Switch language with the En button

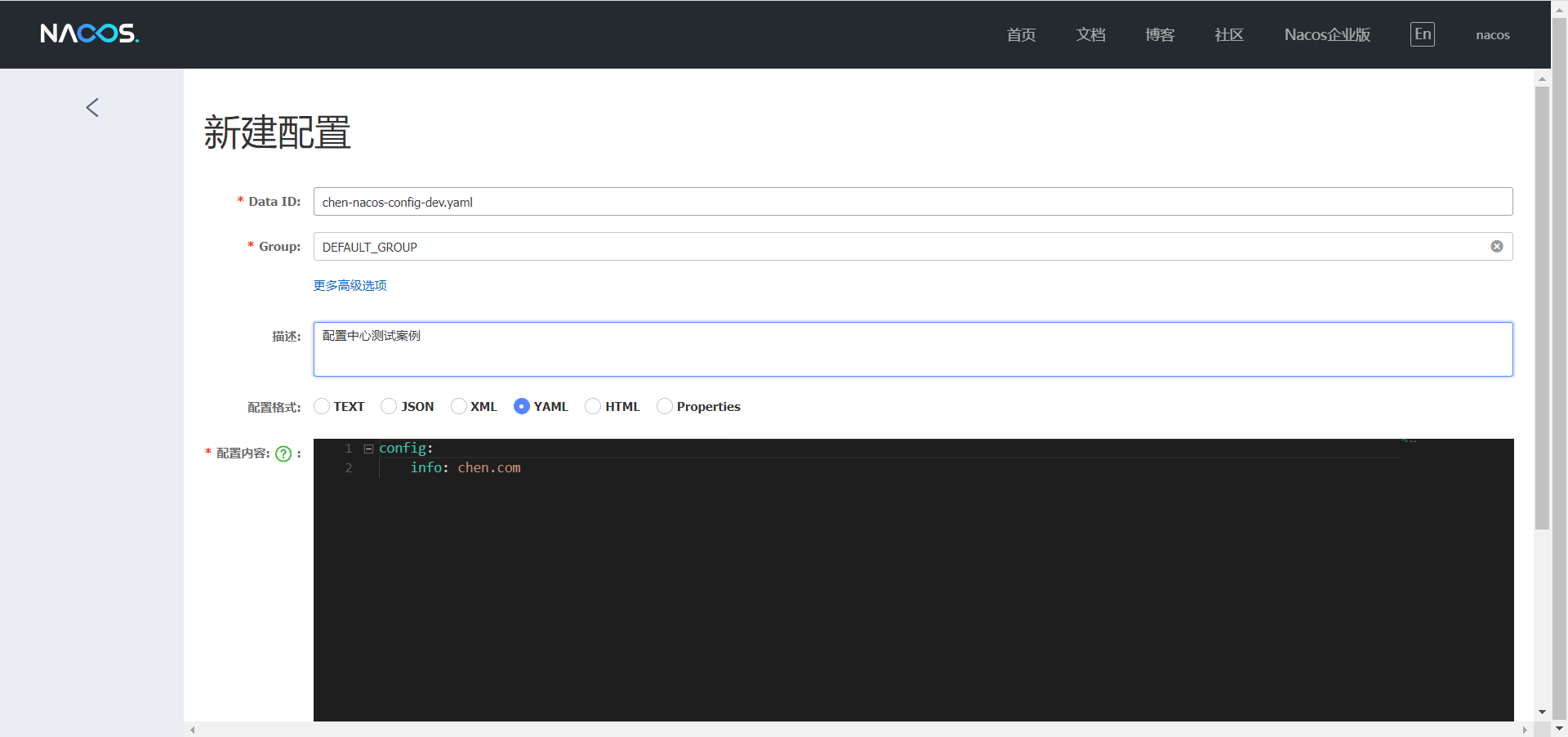point(1423,34)
